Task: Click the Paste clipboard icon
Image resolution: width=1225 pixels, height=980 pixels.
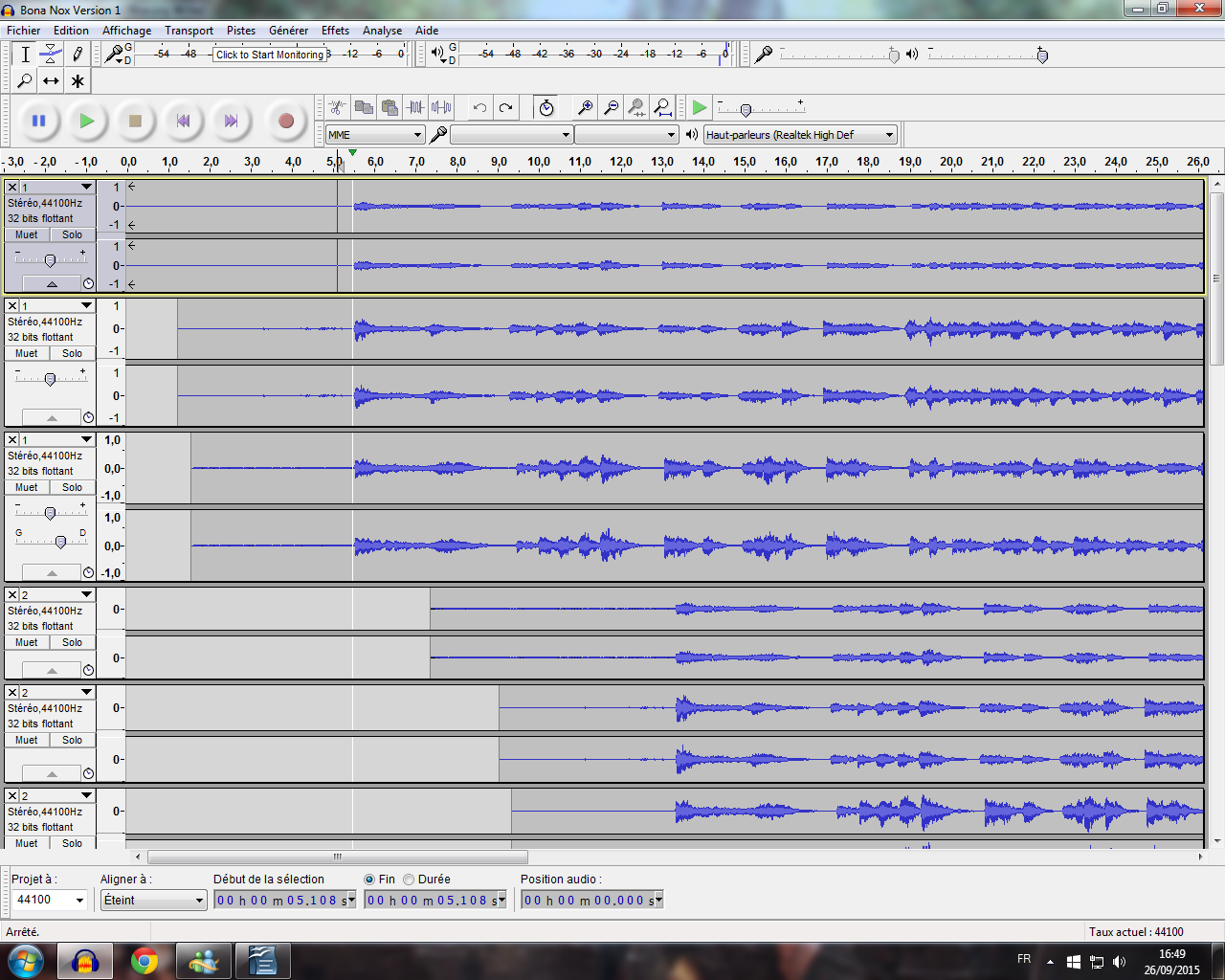Action: [x=390, y=107]
